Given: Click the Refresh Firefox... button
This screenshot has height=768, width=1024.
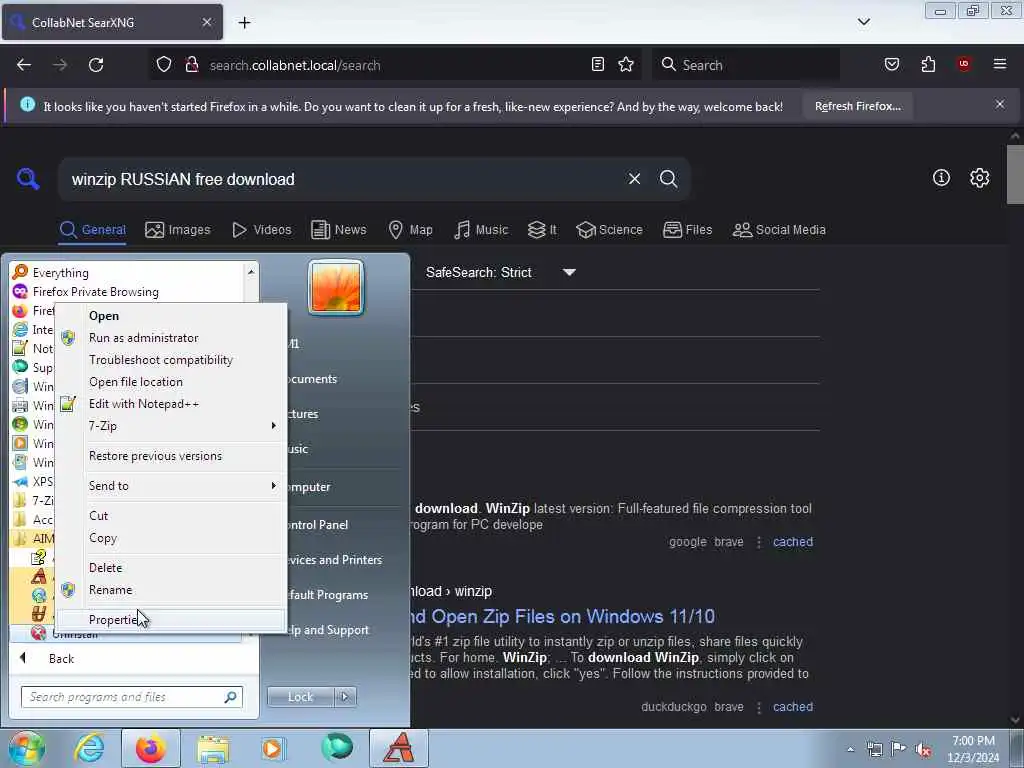Looking at the screenshot, I should pyautogui.click(x=857, y=106).
